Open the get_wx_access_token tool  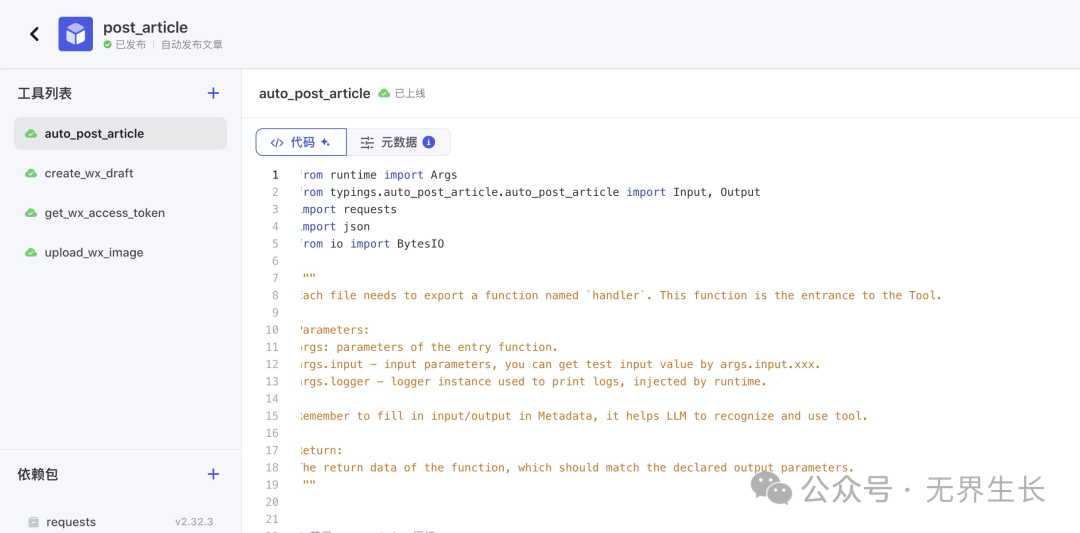click(104, 213)
